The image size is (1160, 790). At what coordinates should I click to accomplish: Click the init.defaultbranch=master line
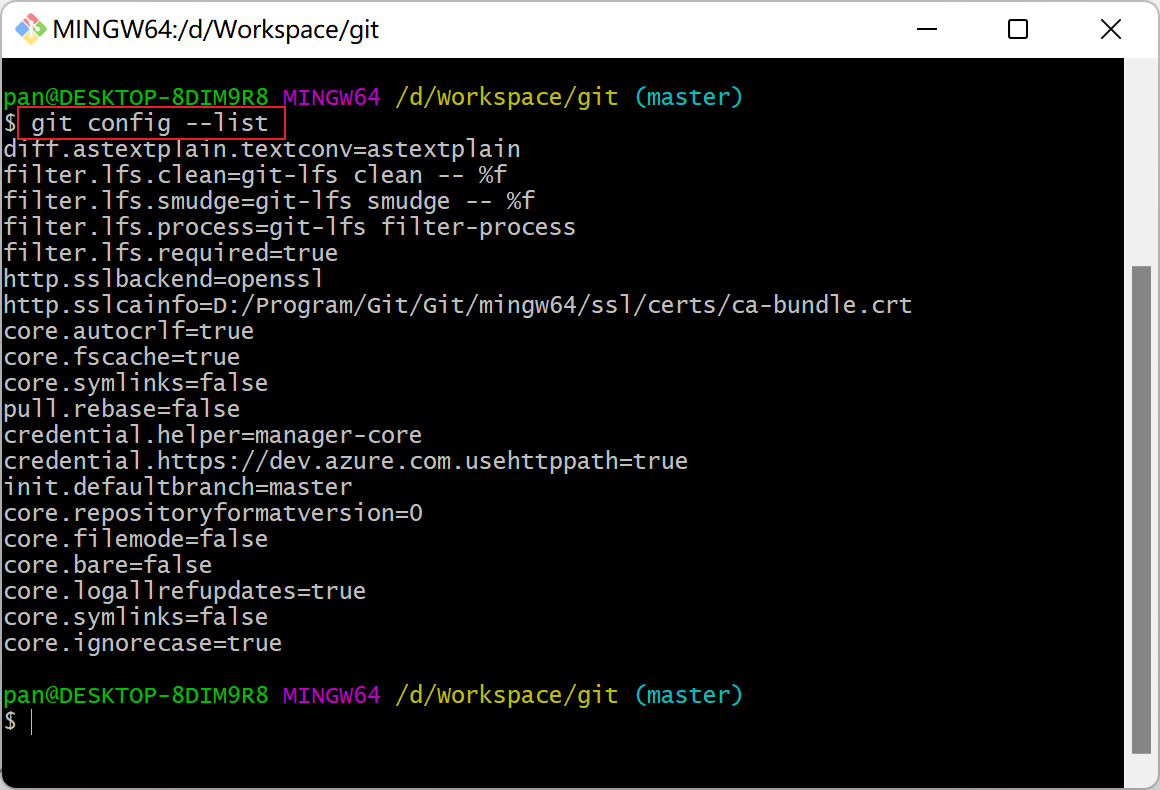click(178, 487)
